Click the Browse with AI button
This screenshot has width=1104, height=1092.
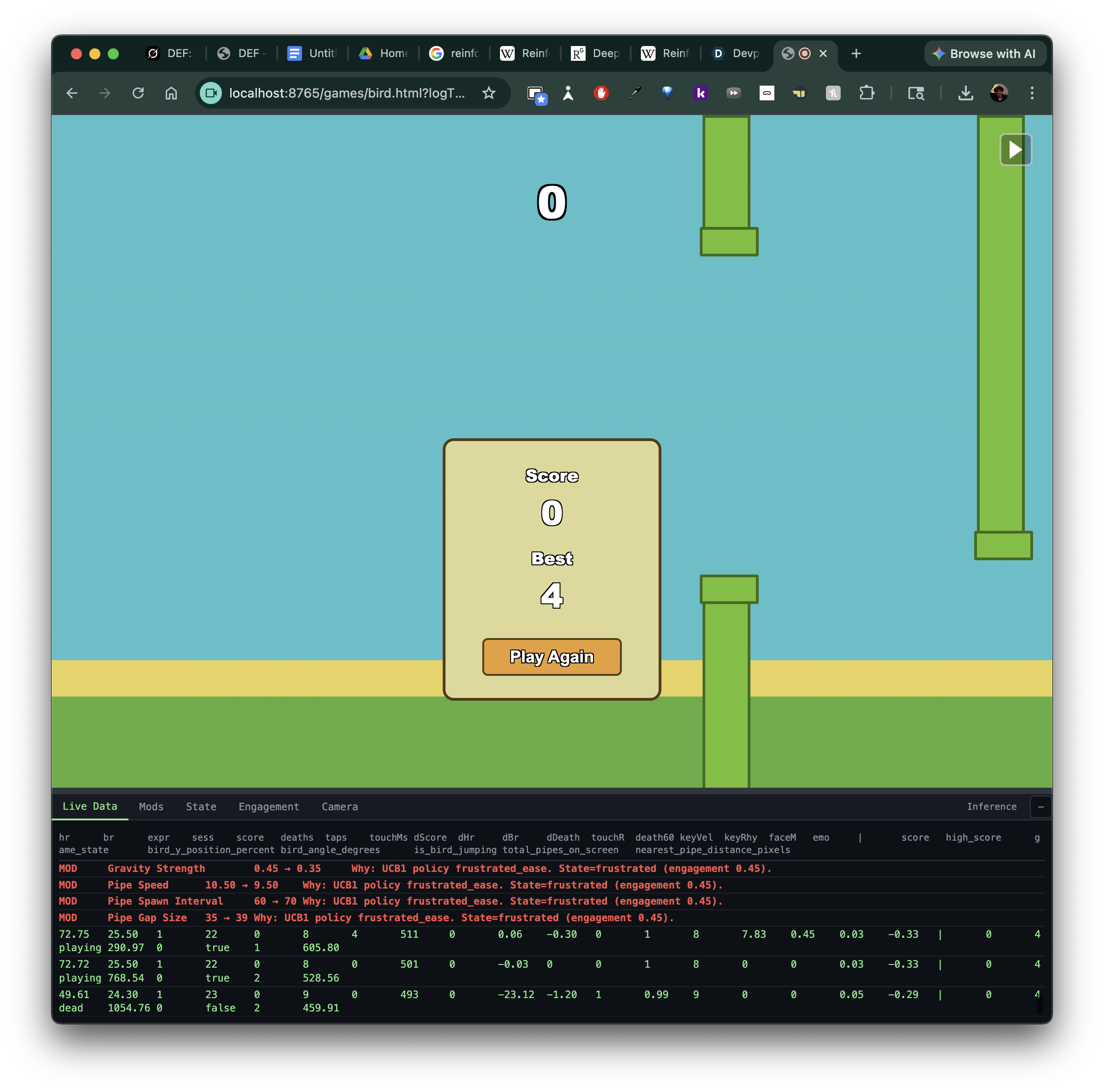[x=984, y=54]
